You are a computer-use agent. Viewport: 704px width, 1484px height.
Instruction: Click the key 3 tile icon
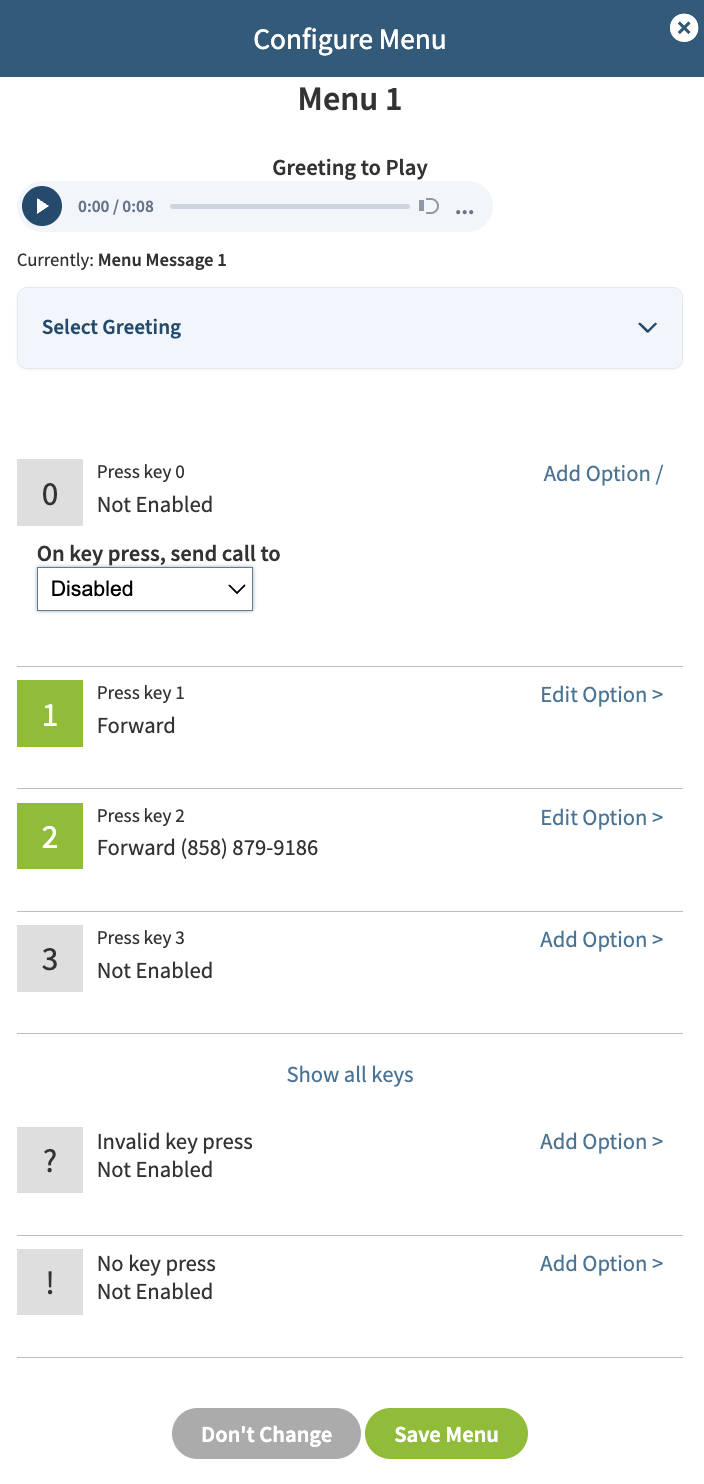(x=50, y=959)
